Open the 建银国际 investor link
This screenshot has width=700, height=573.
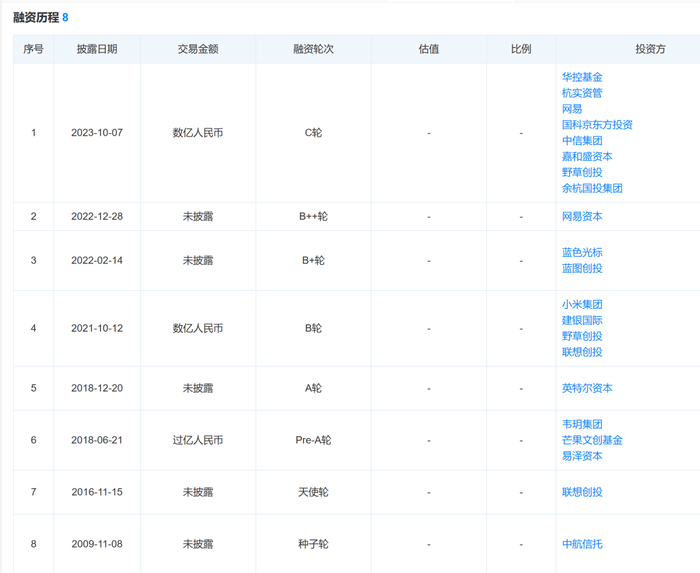(582, 320)
